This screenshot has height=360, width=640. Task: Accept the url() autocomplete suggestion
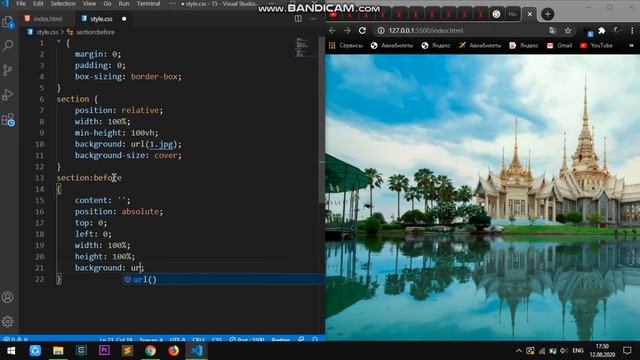224,280
